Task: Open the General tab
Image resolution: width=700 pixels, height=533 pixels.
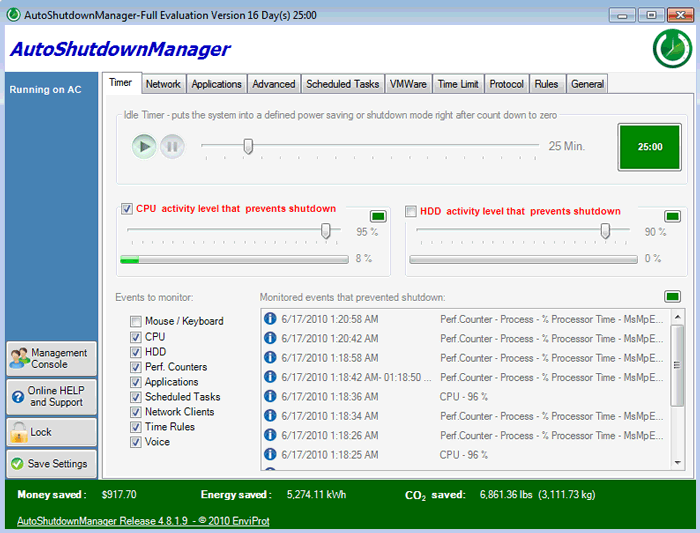Action: pos(587,84)
